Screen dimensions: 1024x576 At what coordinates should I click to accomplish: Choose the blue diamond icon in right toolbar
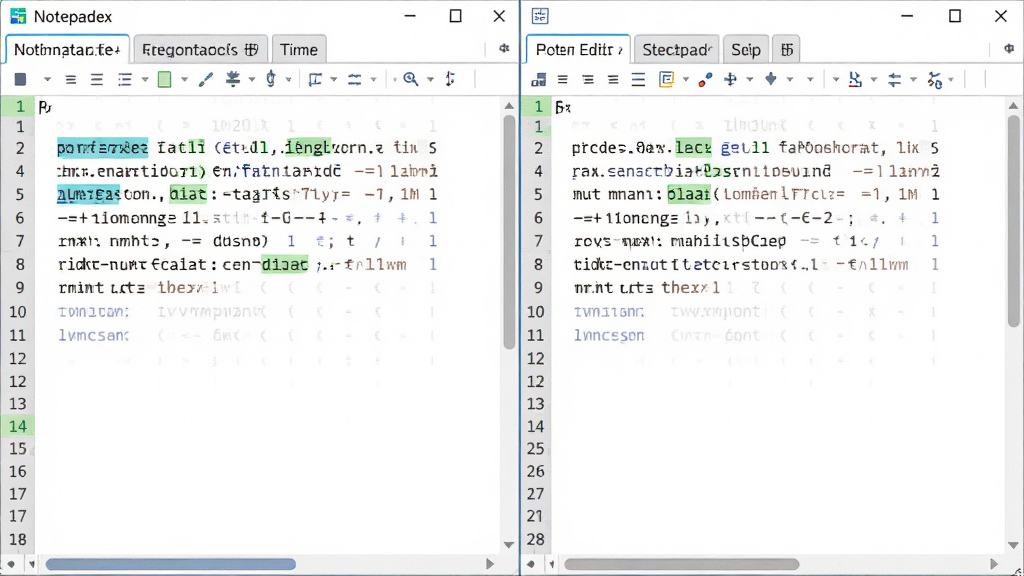(x=771, y=79)
